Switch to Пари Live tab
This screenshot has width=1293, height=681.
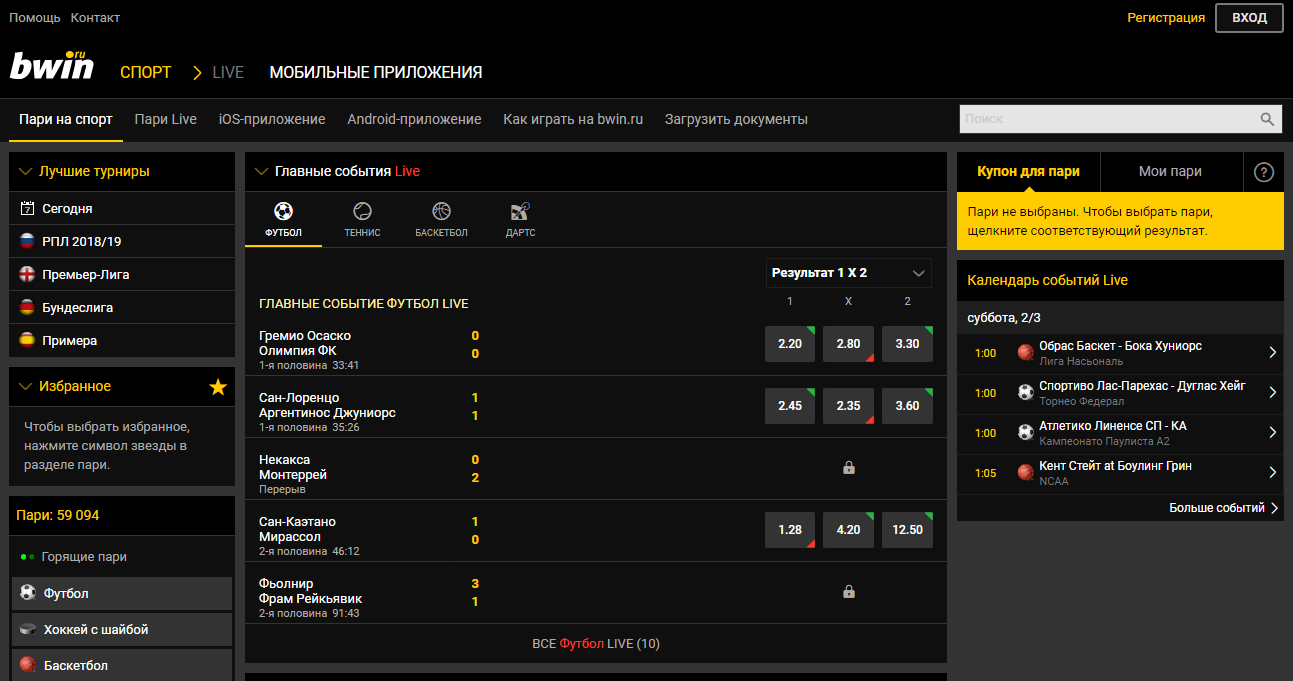166,119
